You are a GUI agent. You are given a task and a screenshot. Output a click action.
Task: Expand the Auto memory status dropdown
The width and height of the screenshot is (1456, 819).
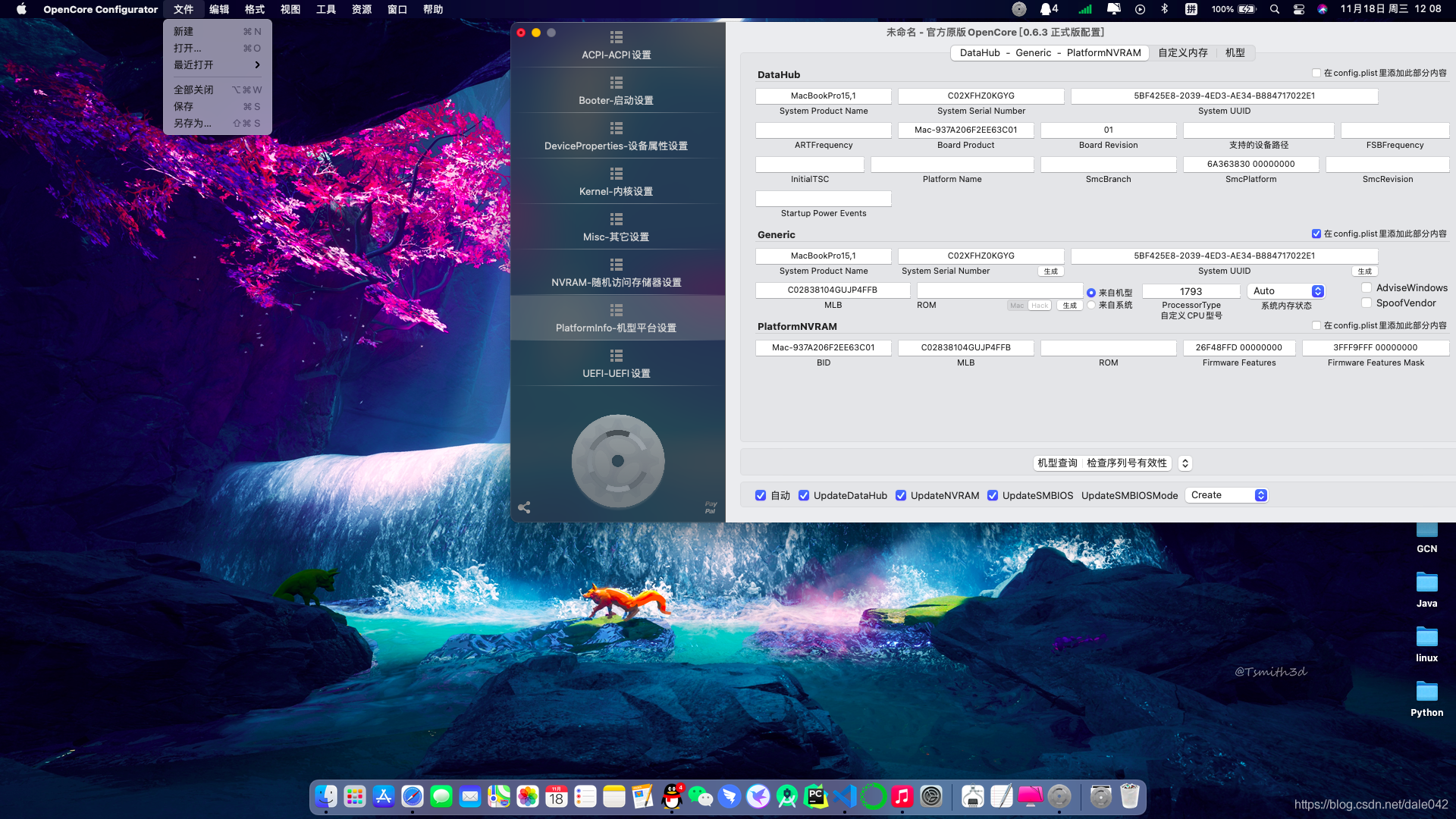point(1286,291)
